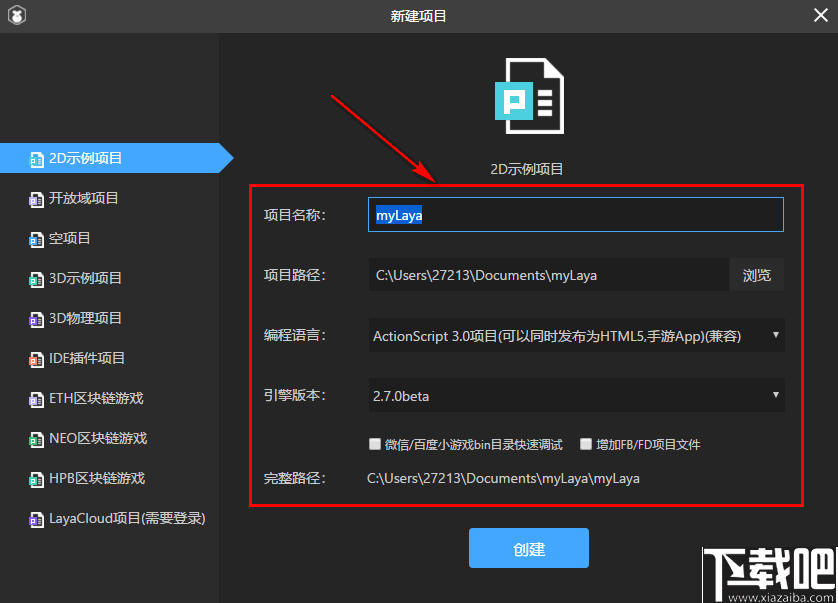Click the LayaAir logo in title bar
This screenshot has width=838, height=603.
(16, 15)
